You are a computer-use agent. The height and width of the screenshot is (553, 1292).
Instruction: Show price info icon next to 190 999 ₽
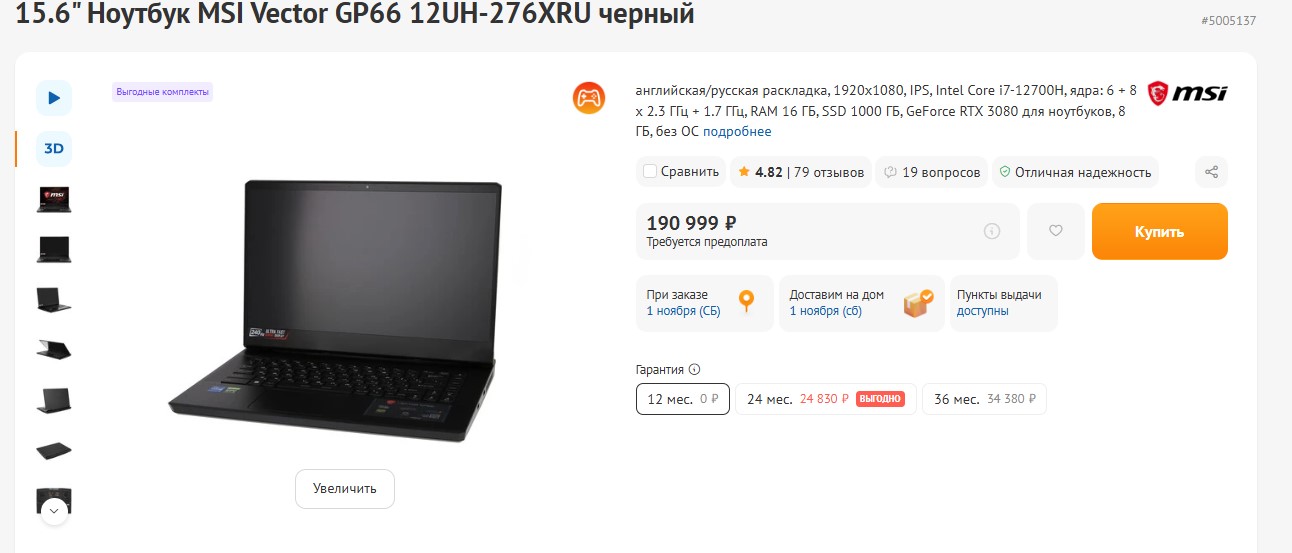[x=992, y=231]
